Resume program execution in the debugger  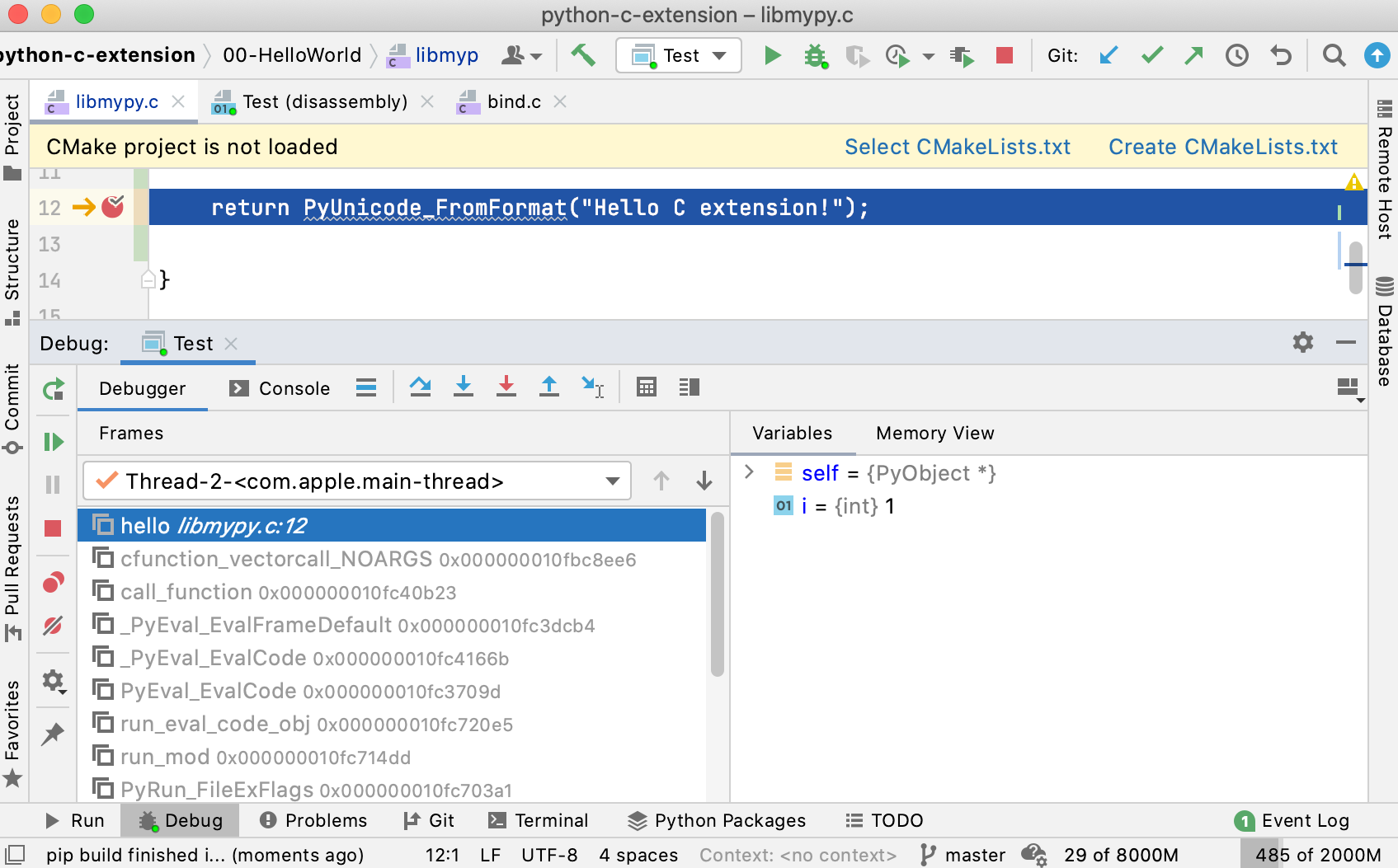pyautogui.click(x=53, y=442)
